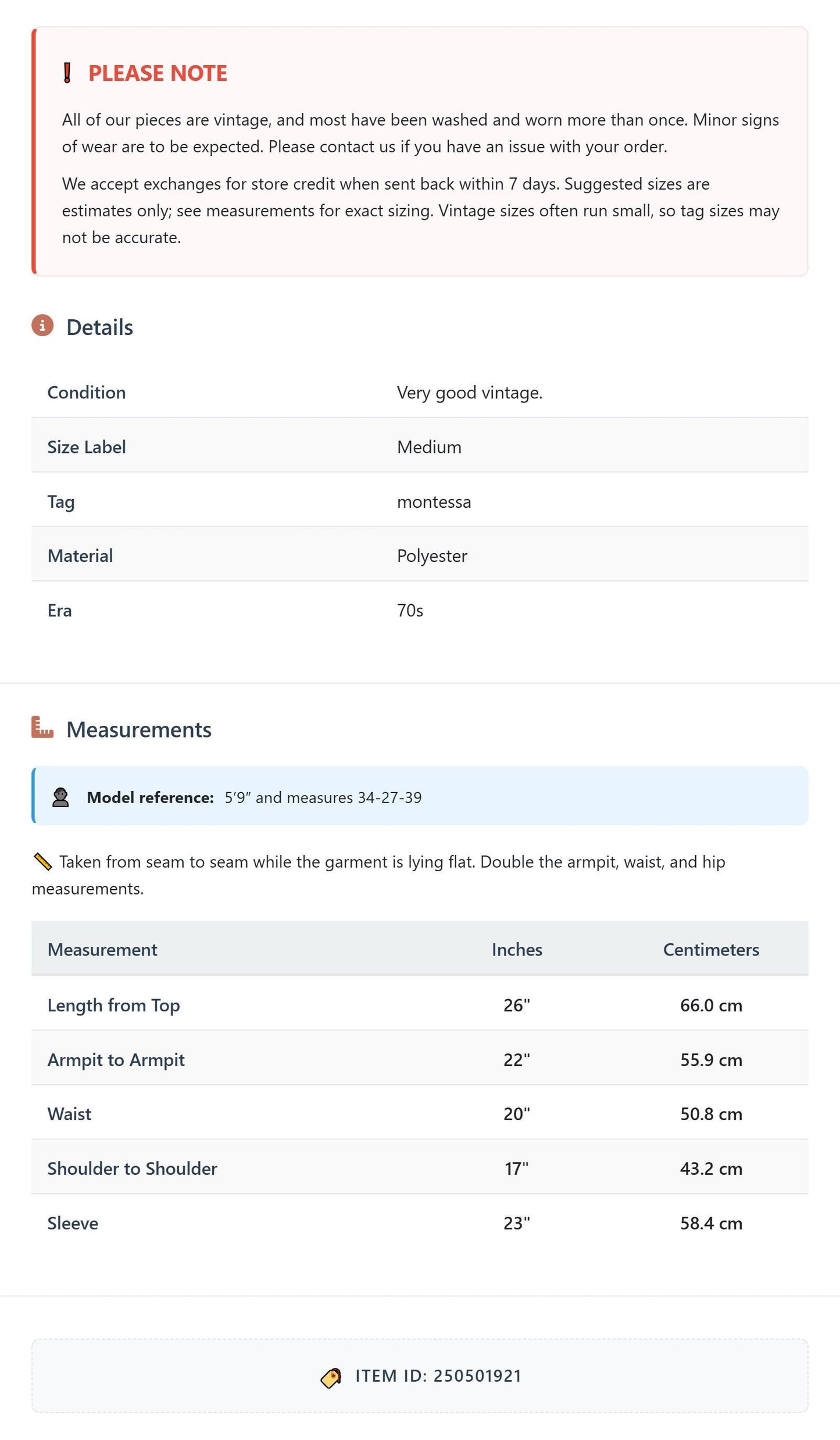Image resolution: width=840 pixels, height=1440 pixels.
Task: Click the price tag icon near Item ID
Action: point(331,1377)
